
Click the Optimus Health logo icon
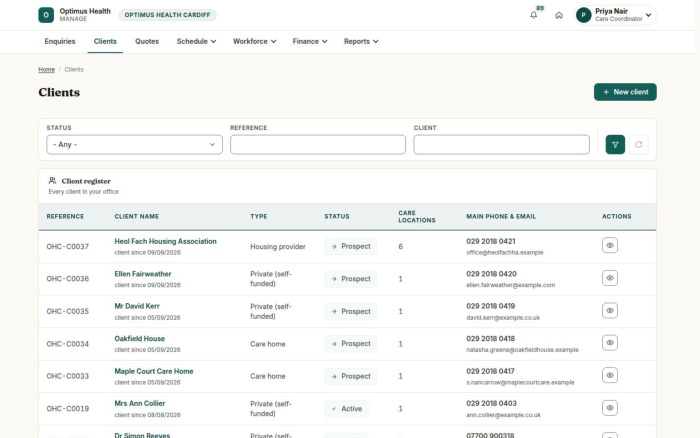tap(46, 15)
